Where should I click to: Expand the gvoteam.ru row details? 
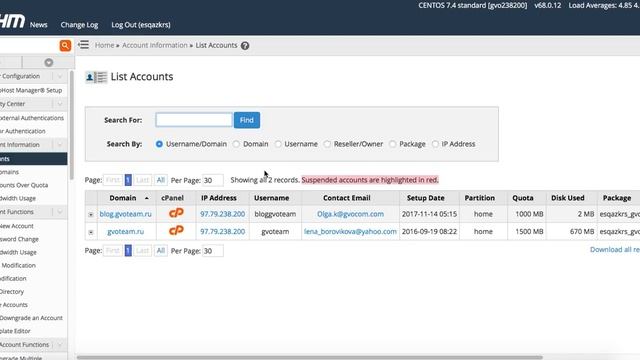[91, 232]
